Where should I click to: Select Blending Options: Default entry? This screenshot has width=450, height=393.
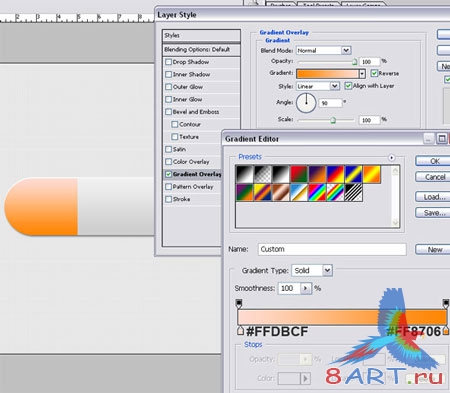pyautogui.click(x=201, y=50)
